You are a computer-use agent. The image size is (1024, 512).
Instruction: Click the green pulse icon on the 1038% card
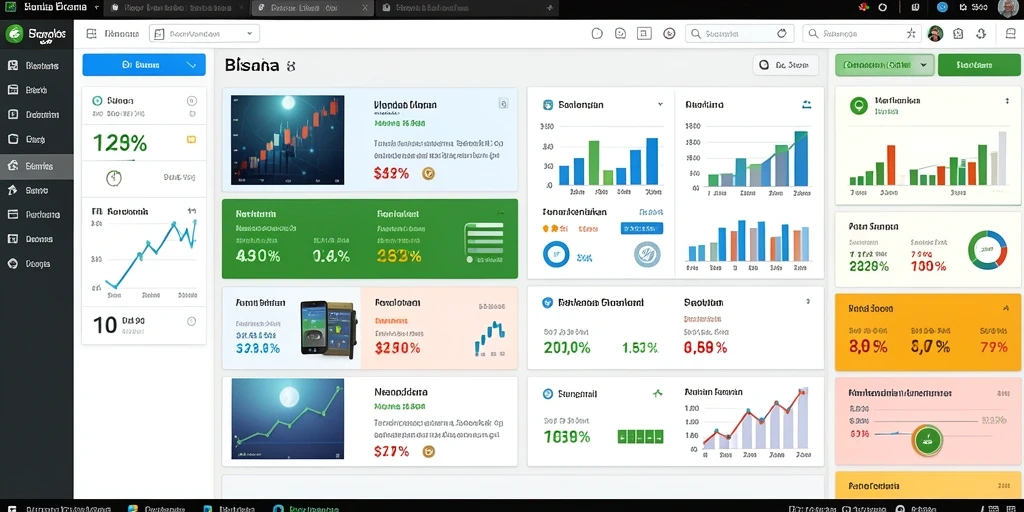click(x=657, y=394)
